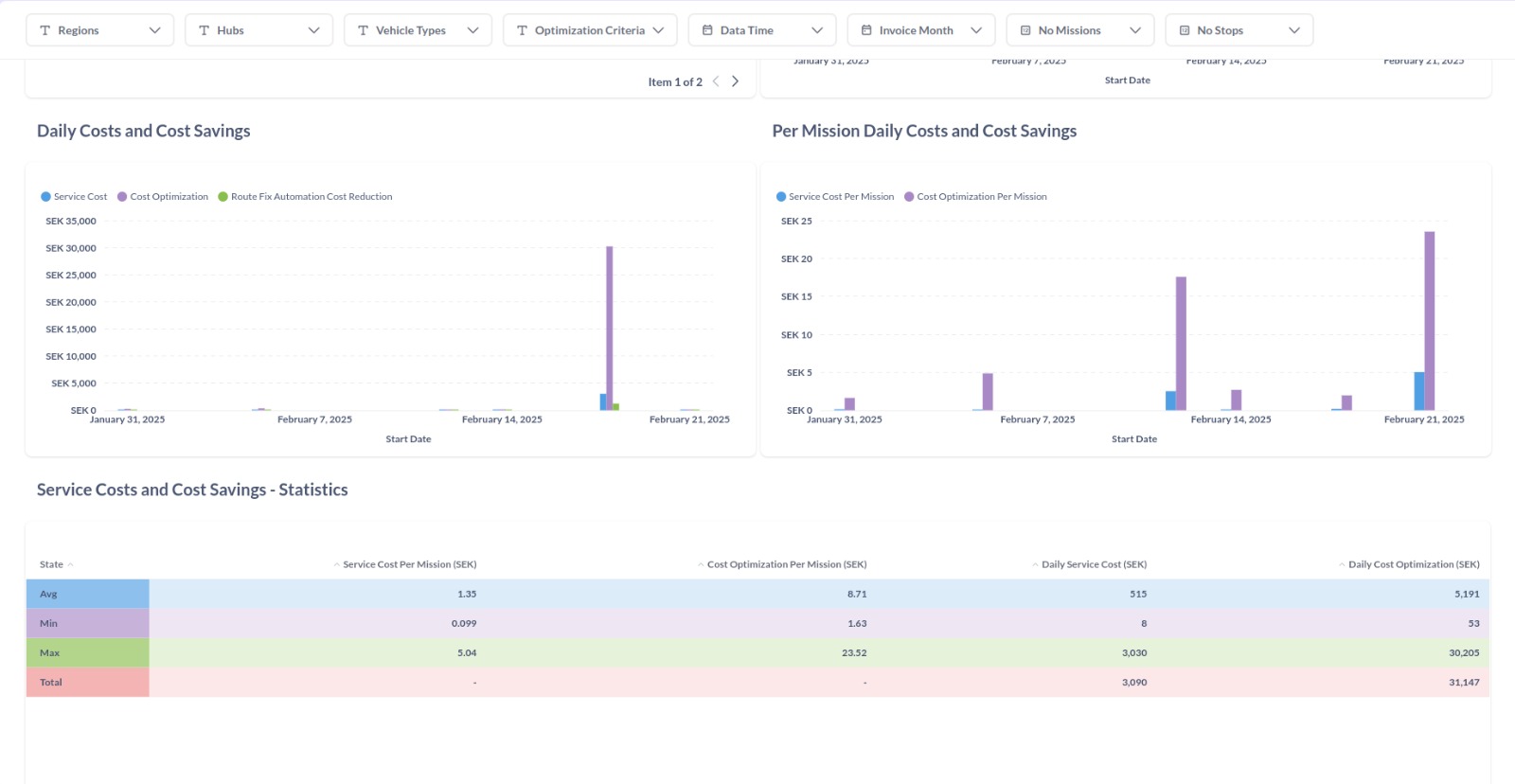
Task: Click the number icon in No Stops filter
Action: click(x=1185, y=30)
